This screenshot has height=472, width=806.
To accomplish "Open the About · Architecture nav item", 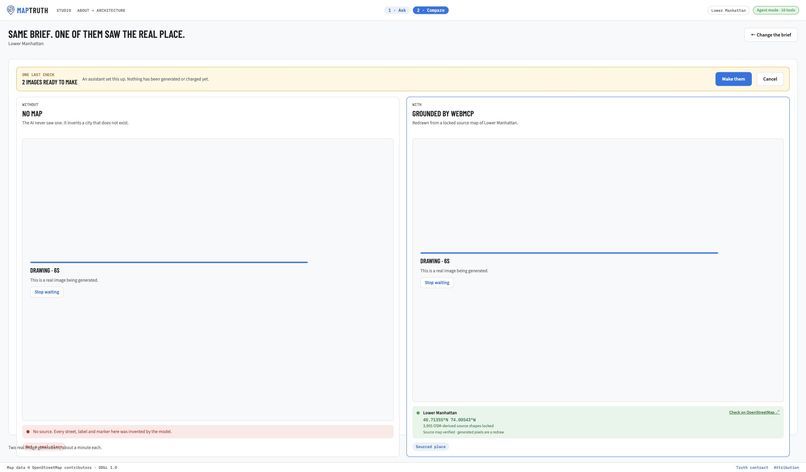I will tap(101, 10).
